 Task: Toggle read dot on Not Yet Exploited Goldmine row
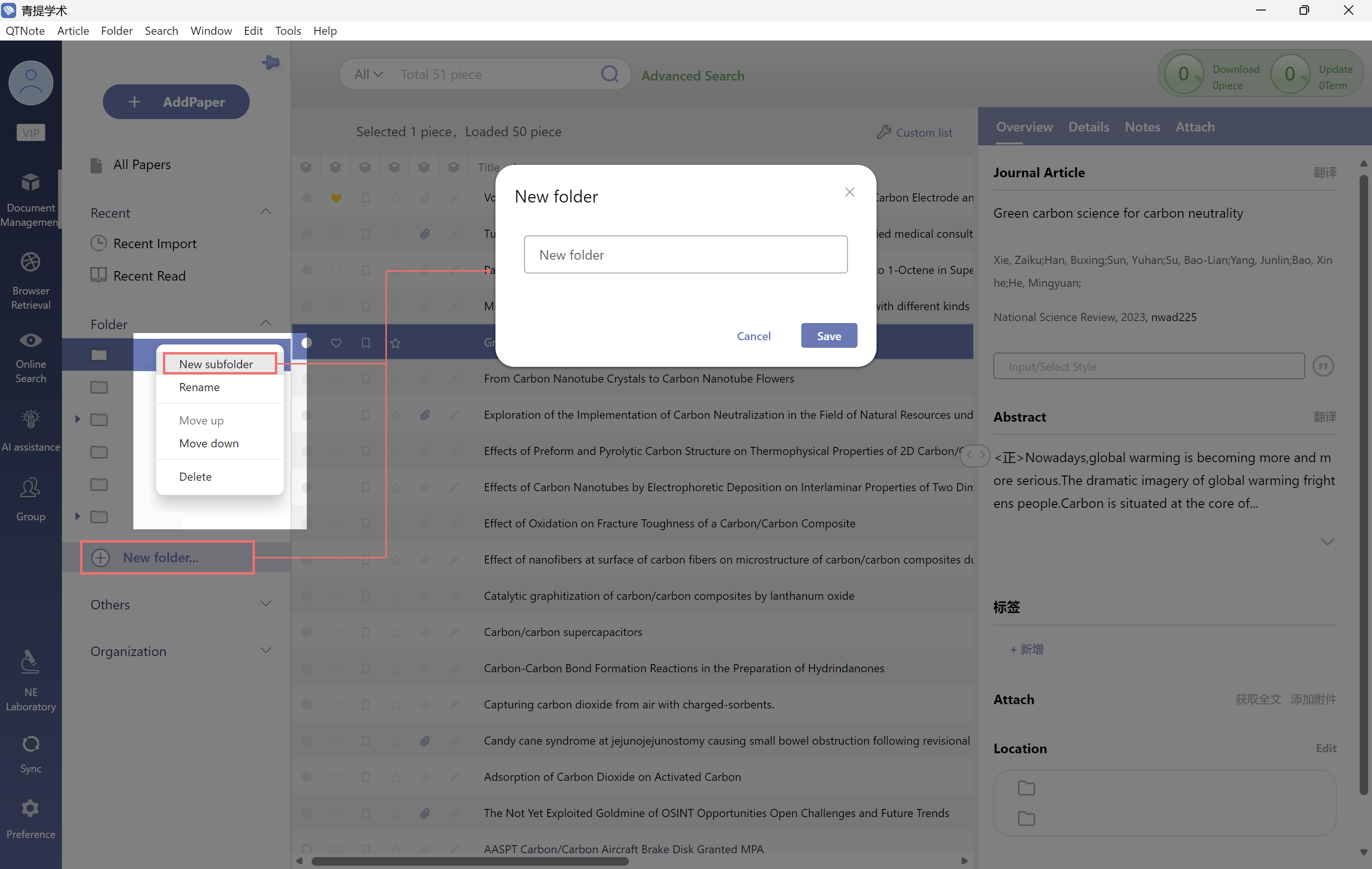tap(306, 813)
